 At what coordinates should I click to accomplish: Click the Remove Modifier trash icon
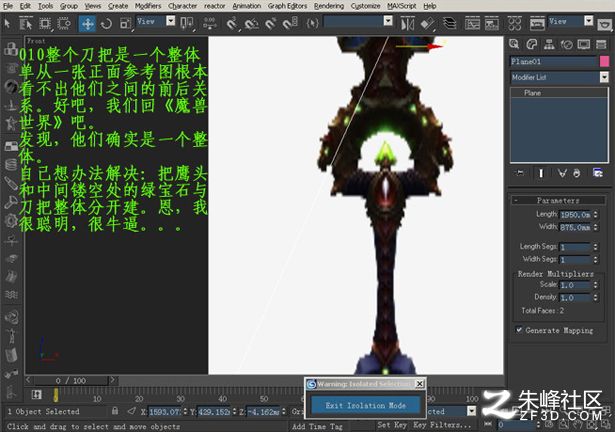pos(577,173)
